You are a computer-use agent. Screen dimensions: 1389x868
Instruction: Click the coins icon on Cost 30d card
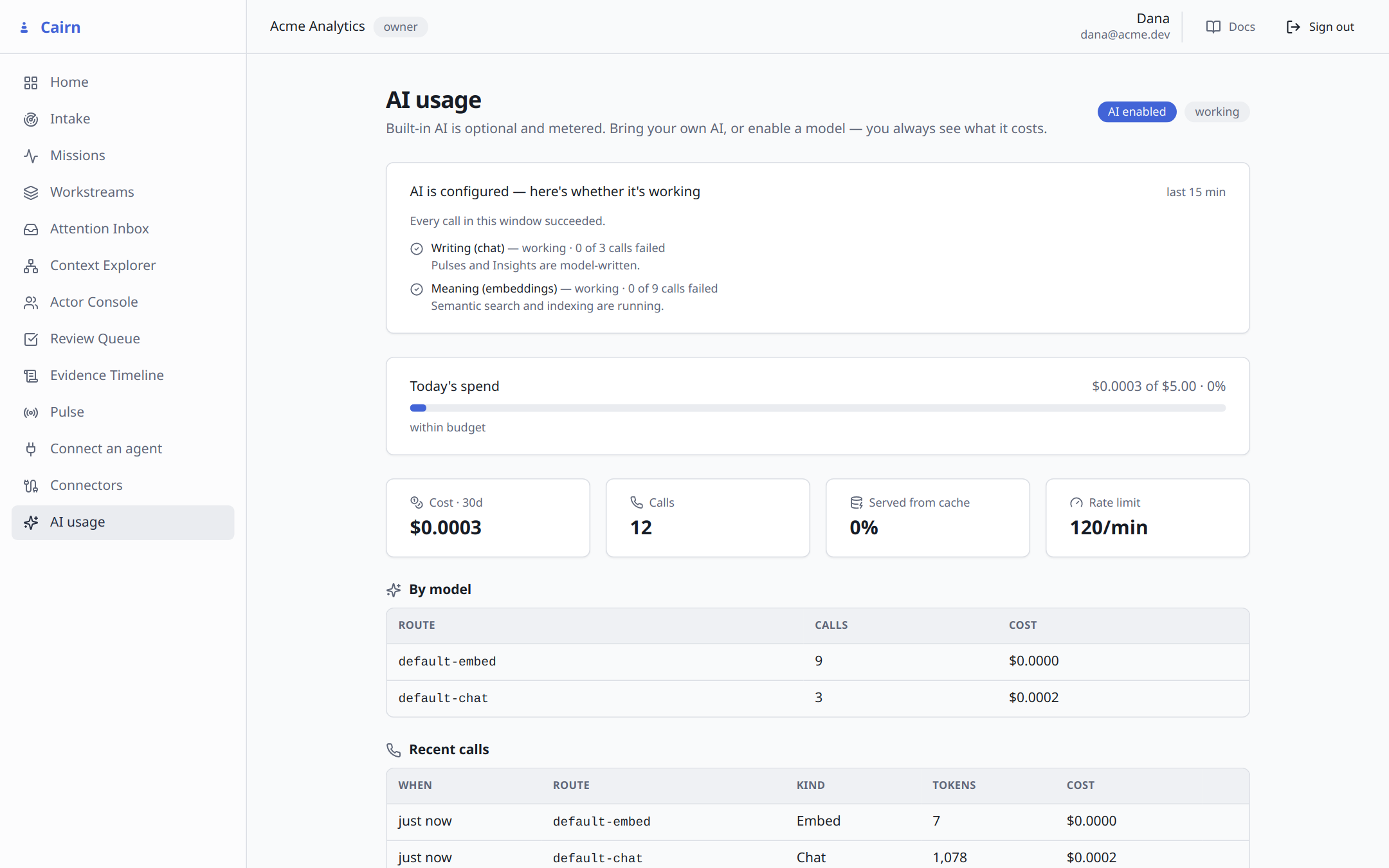coord(417,503)
